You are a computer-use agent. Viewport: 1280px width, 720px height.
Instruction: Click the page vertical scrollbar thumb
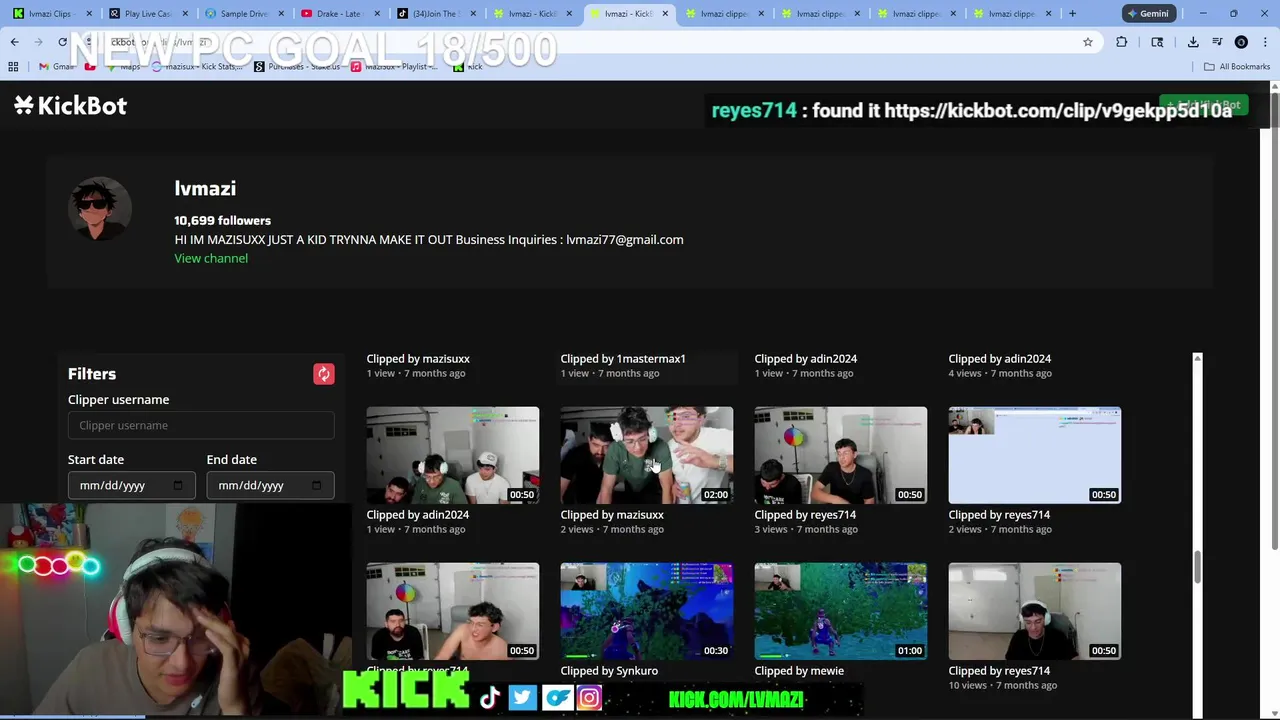[1273, 320]
